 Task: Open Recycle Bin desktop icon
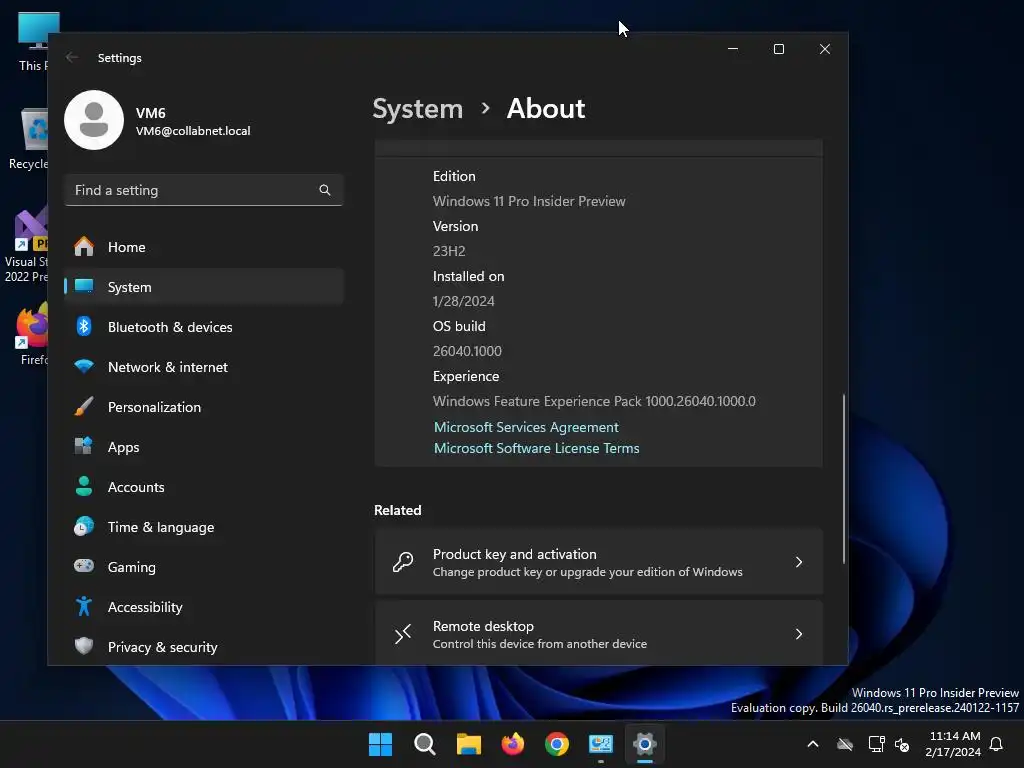(x=28, y=138)
